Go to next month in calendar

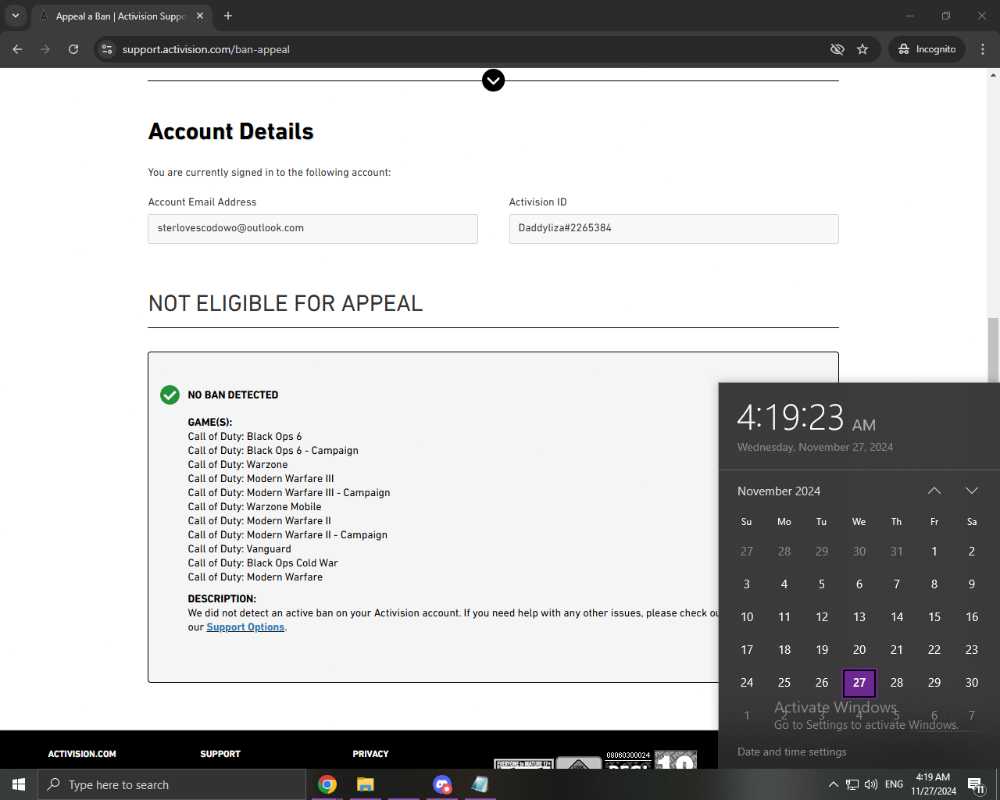point(971,491)
